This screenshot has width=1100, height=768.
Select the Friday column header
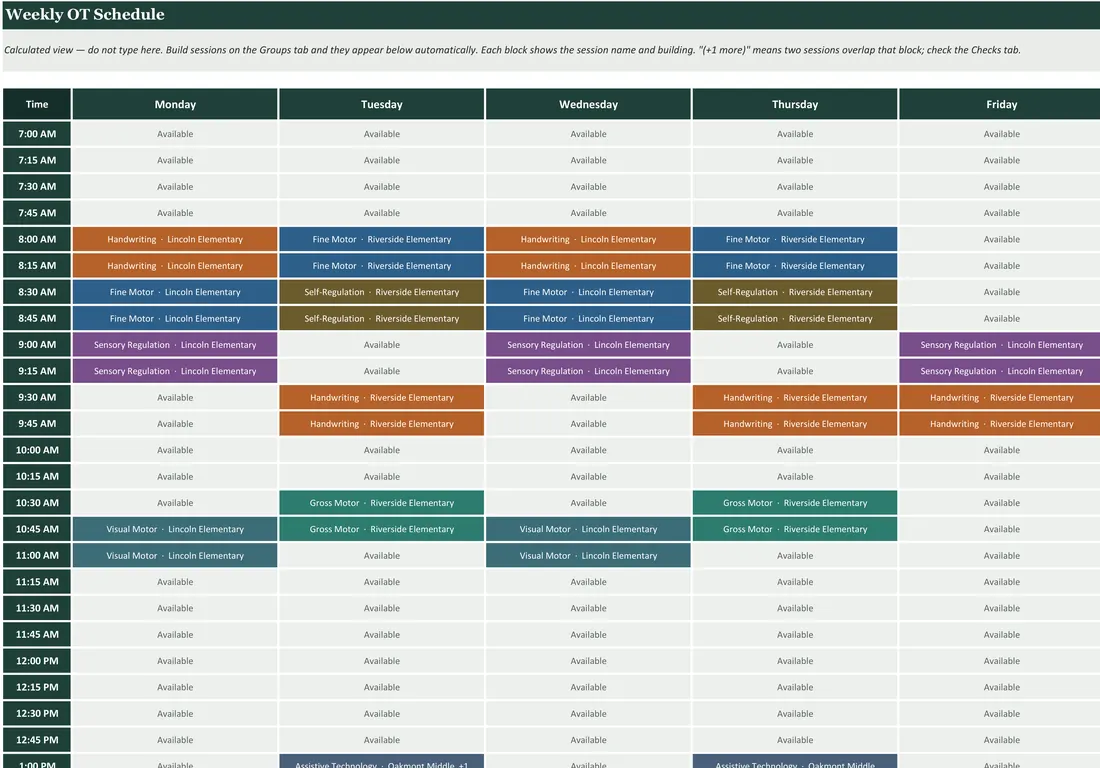pyautogui.click(x=1001, y=104)
